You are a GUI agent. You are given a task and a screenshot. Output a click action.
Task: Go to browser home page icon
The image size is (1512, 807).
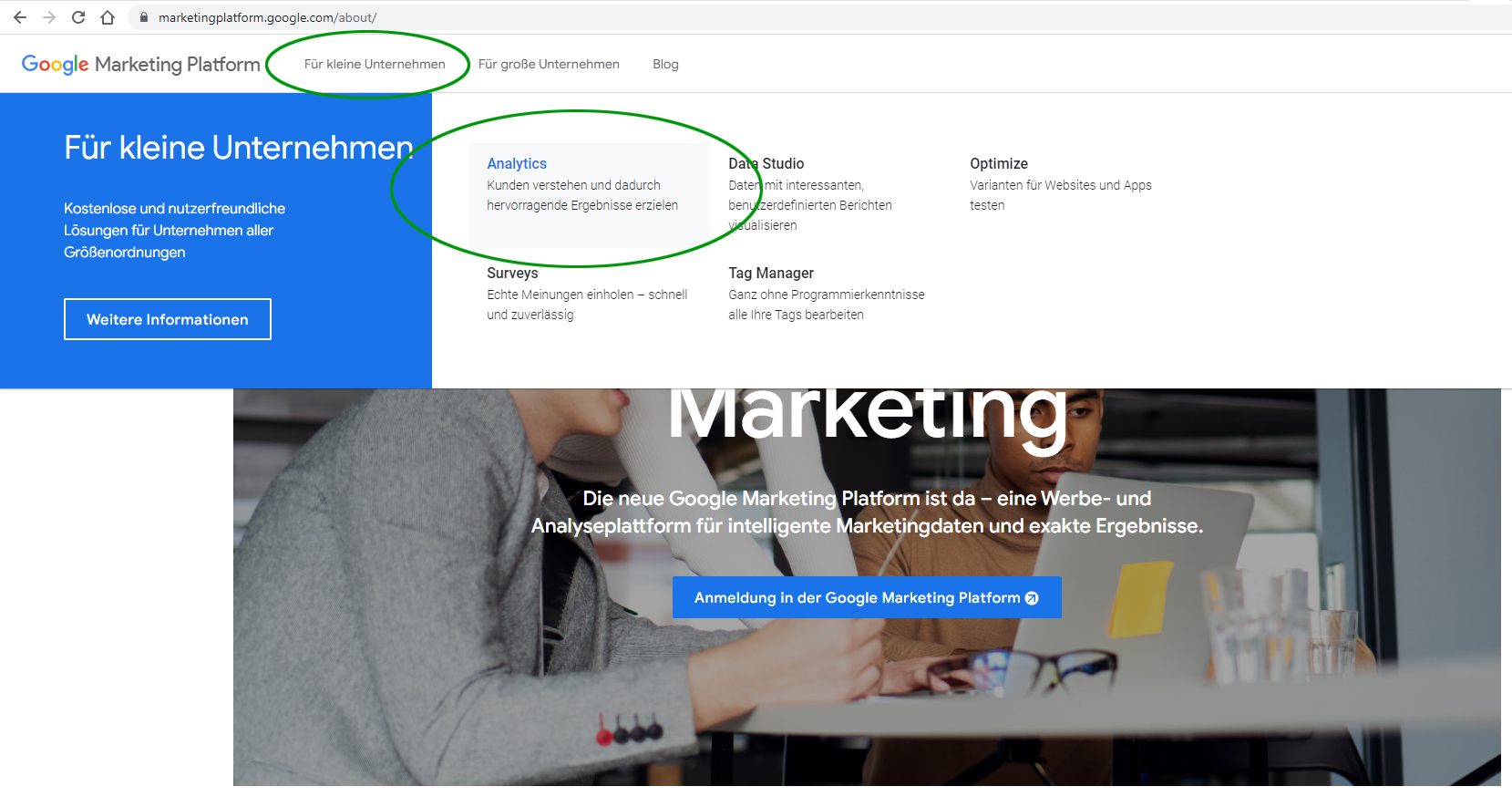pos(108,17)
